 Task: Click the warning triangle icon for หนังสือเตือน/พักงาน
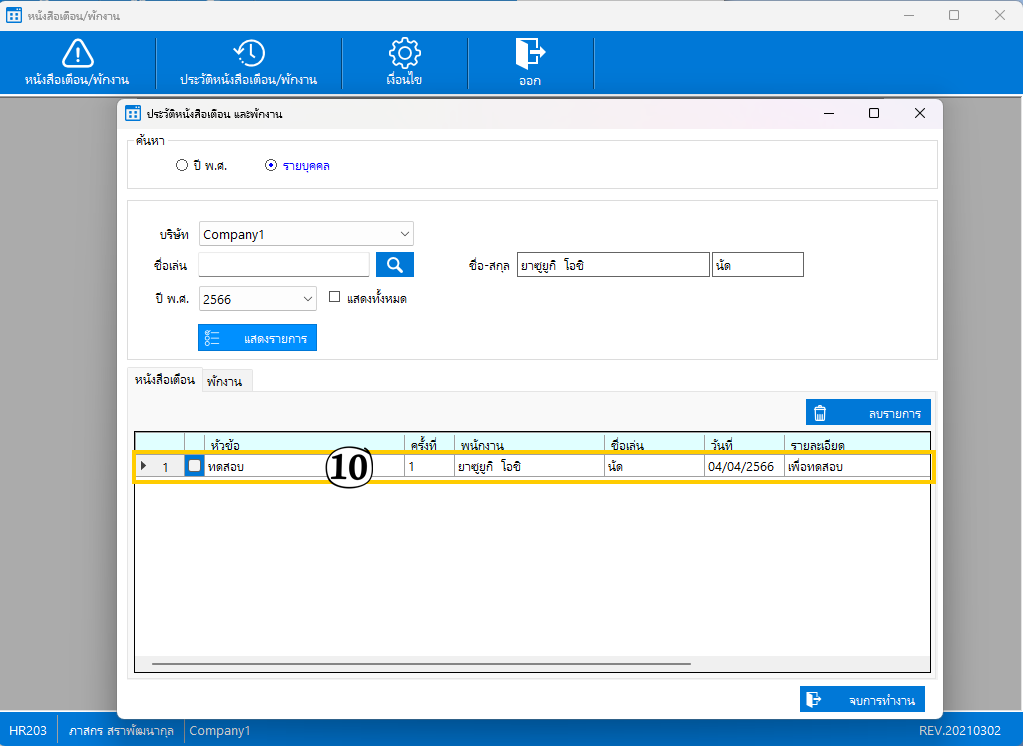click(x=77, y=54)
